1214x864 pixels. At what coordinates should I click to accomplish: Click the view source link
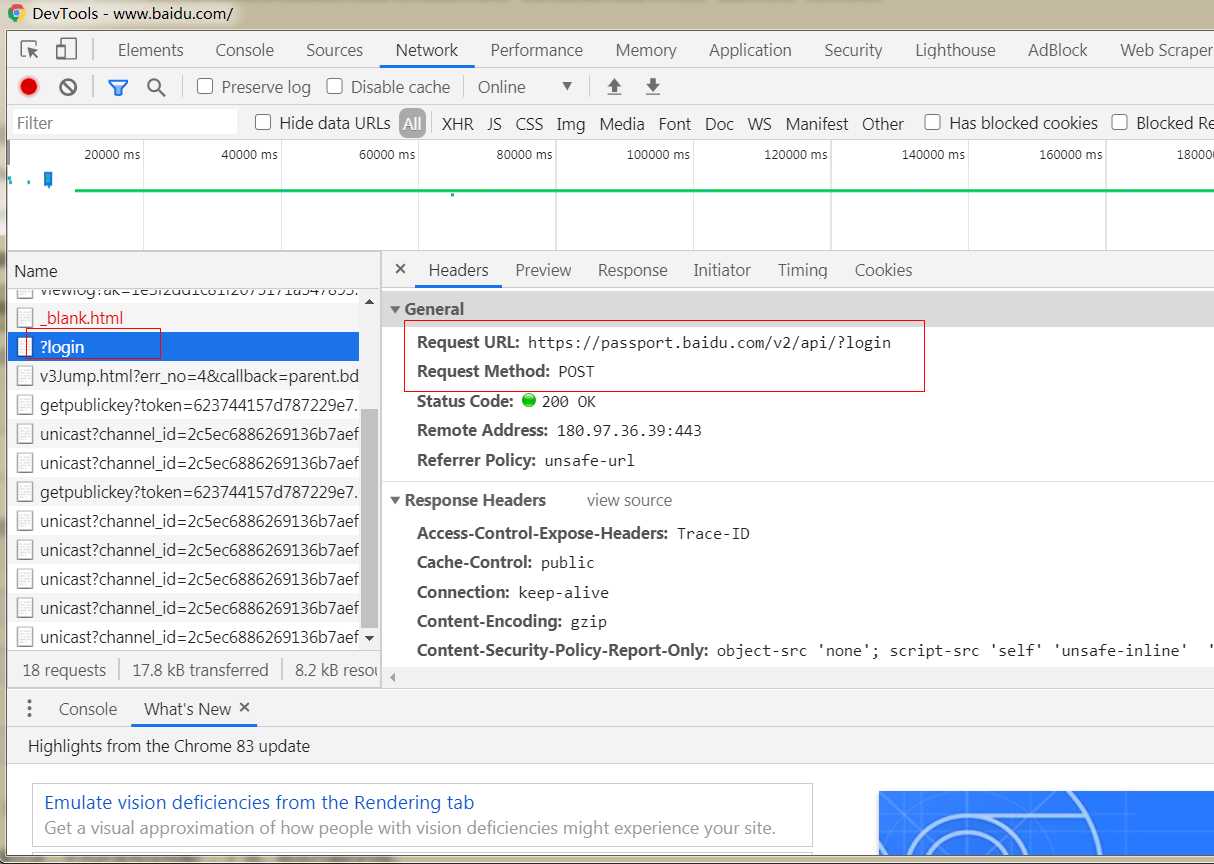[x=629, y=500]
